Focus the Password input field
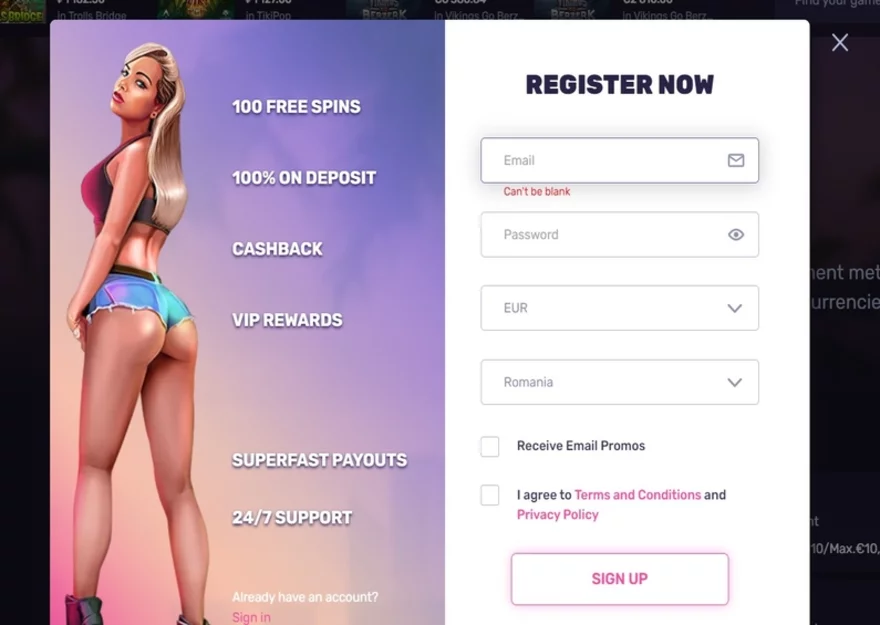 (x=620, y=235)
